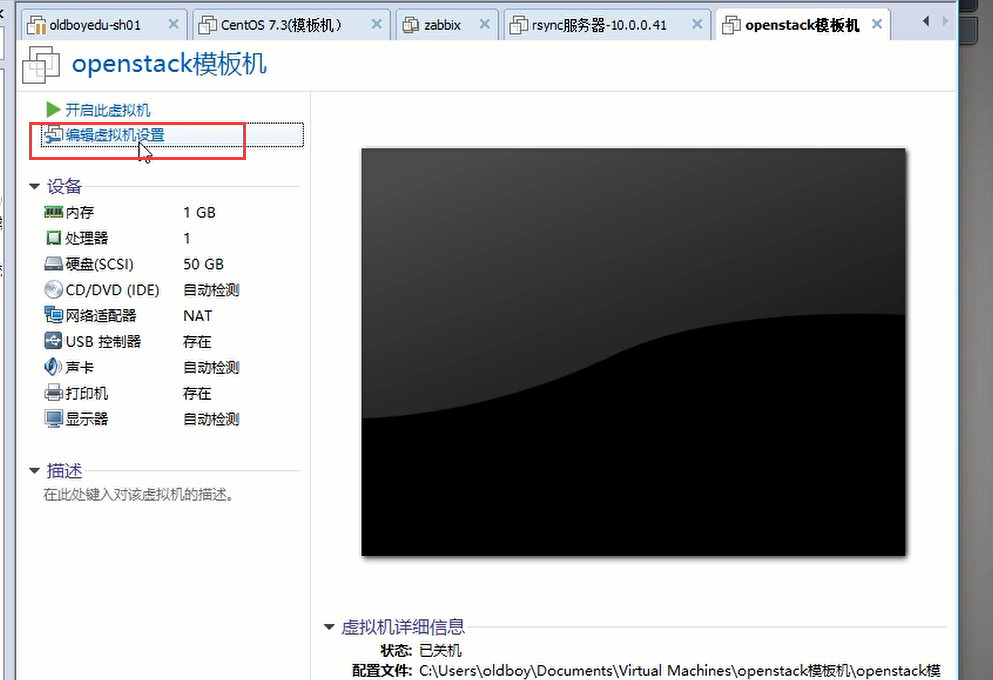Collapse the 设备 devices section
Viewport: 993px width, 680px height.
[x=35, y=187]
